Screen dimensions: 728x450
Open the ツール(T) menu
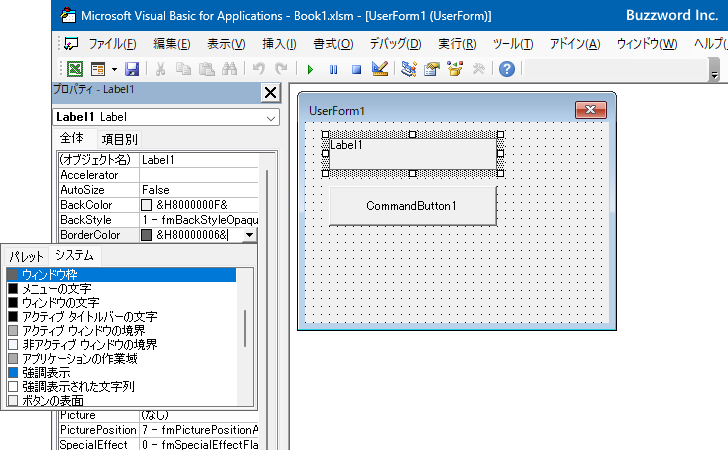pyautogui.click(x=513, y=44)
